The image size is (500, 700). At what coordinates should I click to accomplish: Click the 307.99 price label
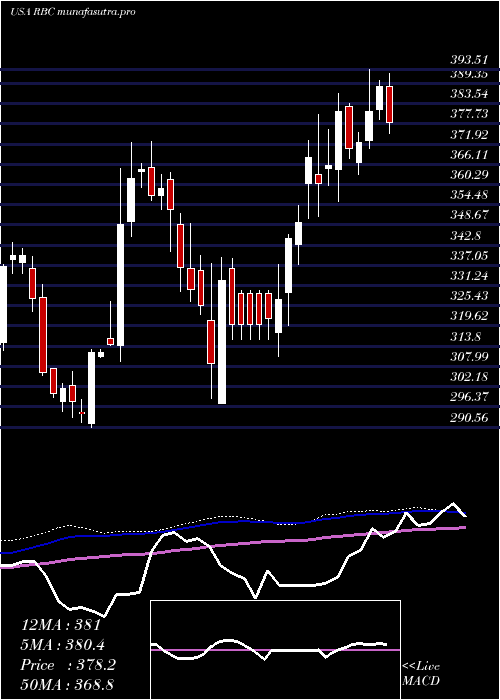(x=469, y=356)
